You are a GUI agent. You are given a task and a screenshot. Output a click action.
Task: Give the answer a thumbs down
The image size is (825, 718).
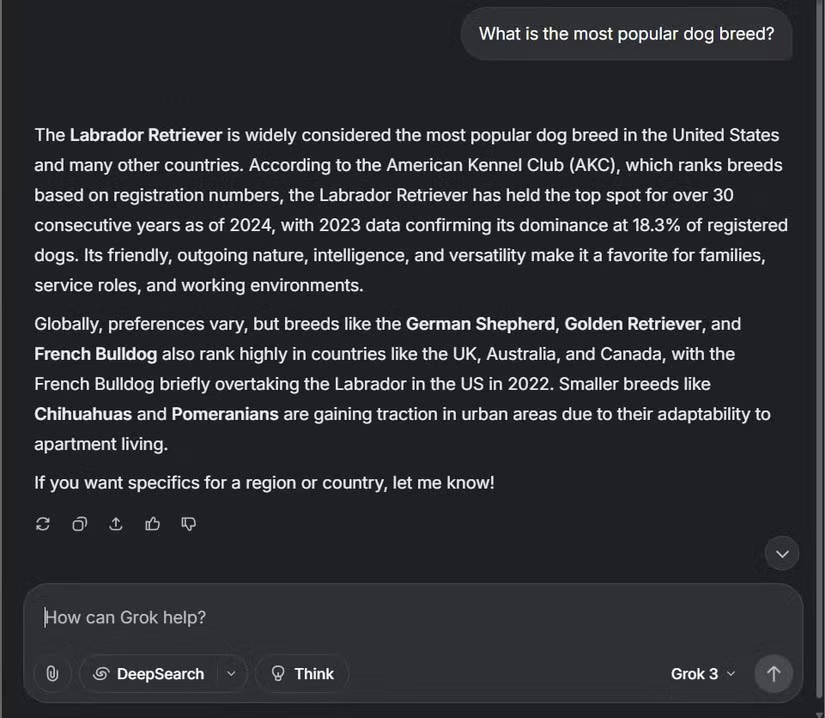click(x=188, y=524)
